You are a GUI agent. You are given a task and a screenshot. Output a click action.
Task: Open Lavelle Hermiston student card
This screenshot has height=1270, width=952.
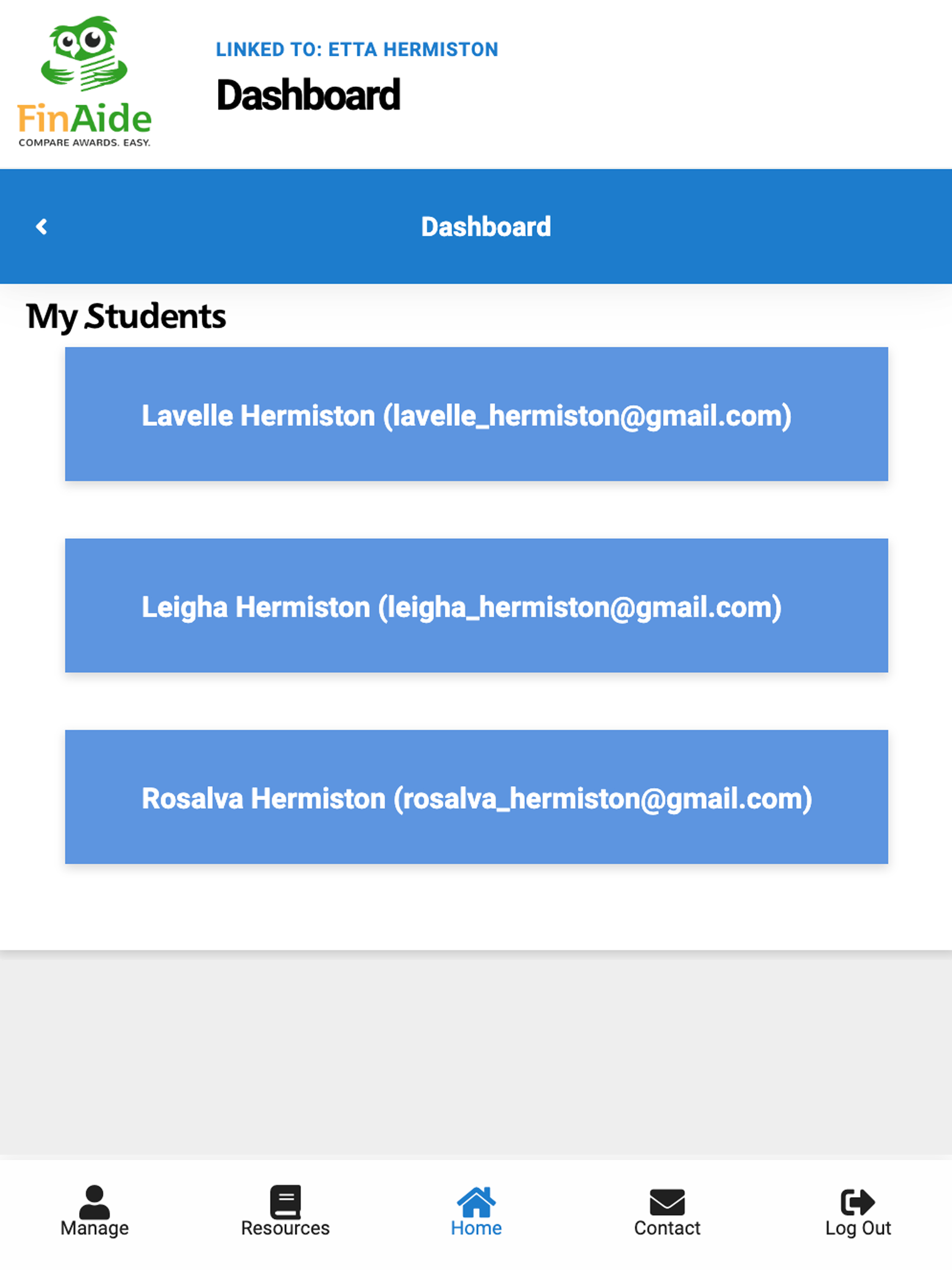[476, 414]
